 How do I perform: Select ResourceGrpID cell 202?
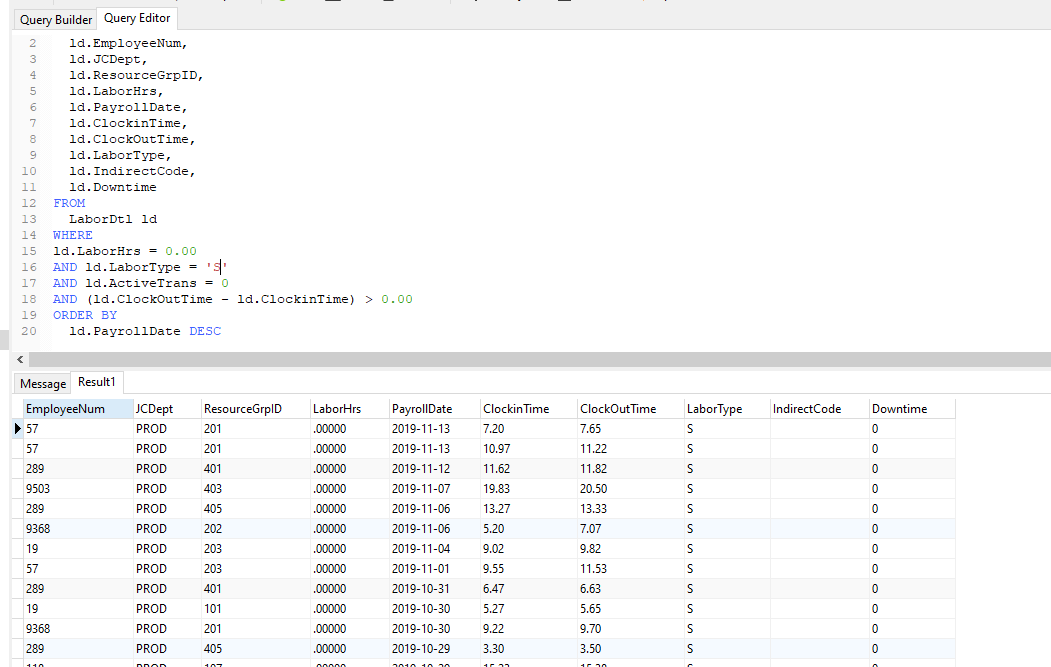pos(256,529)
